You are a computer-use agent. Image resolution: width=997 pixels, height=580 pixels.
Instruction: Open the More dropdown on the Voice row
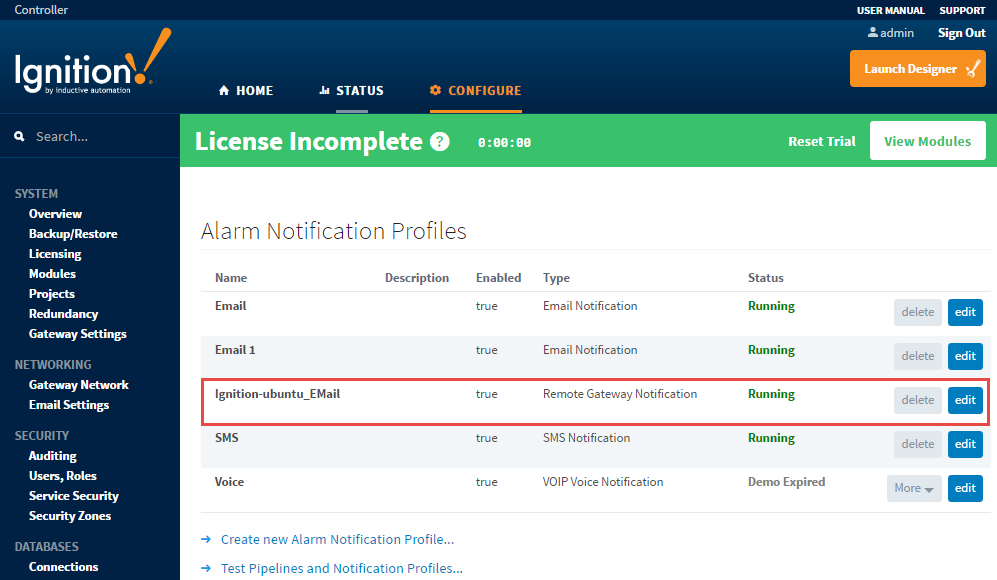click(913, 488)
